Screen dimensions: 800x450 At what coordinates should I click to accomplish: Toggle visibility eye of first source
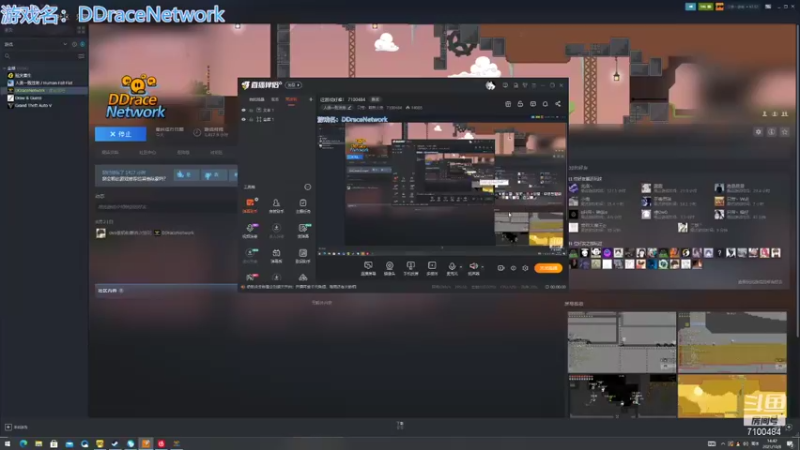point(243,110)
